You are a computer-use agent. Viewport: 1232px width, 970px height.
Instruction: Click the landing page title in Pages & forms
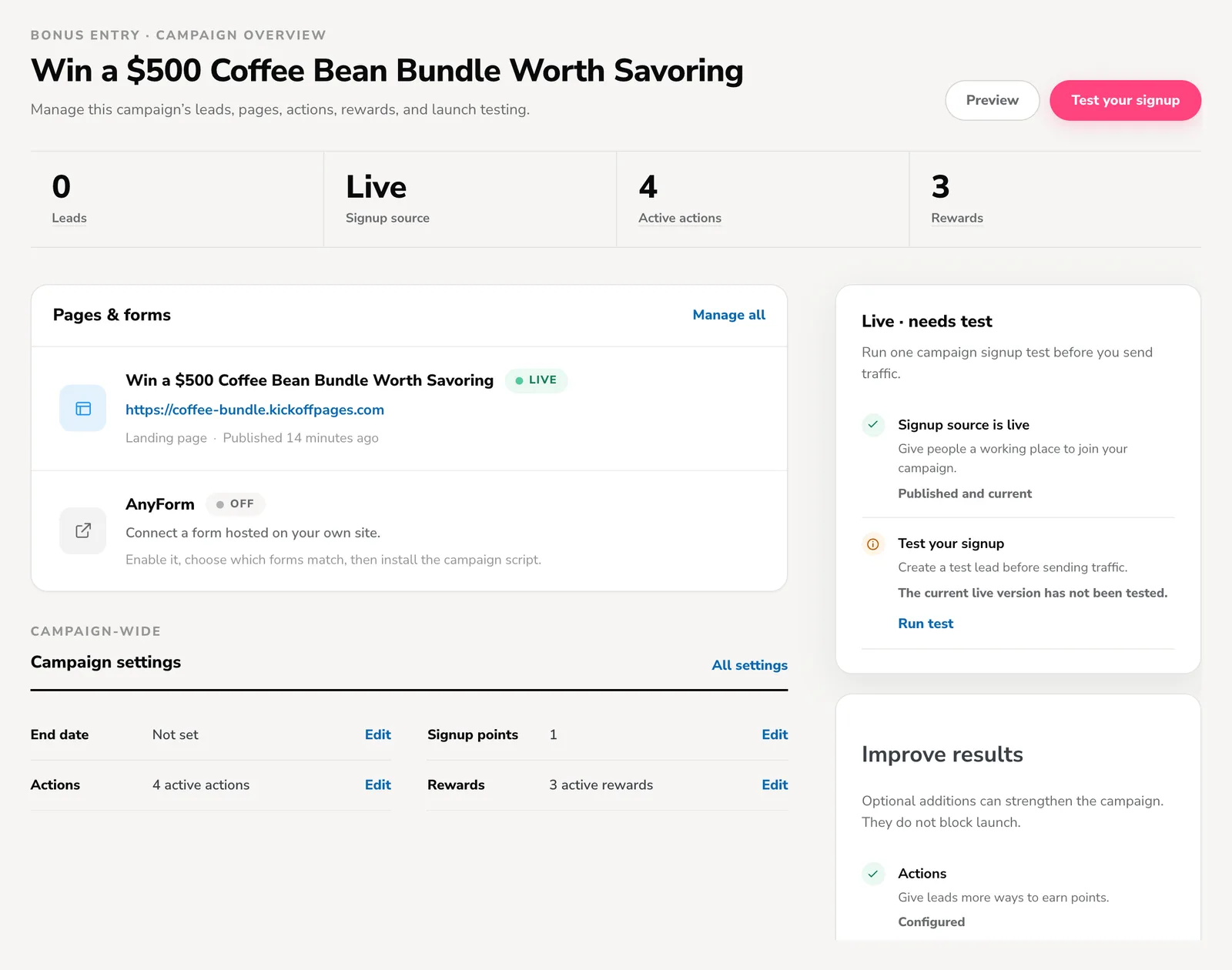[310, 380]
